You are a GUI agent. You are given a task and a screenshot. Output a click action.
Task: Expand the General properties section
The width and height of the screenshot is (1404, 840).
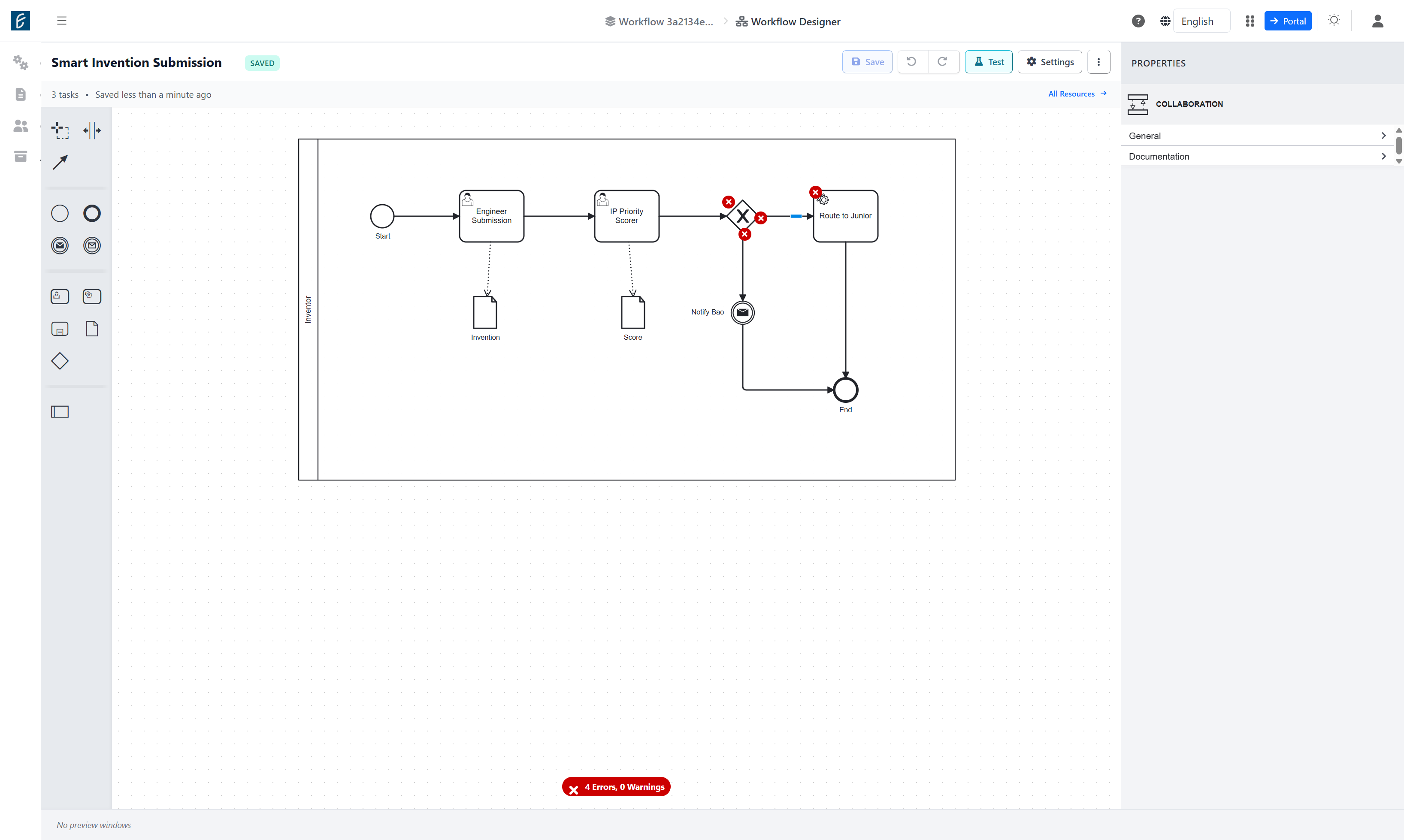1258,136
